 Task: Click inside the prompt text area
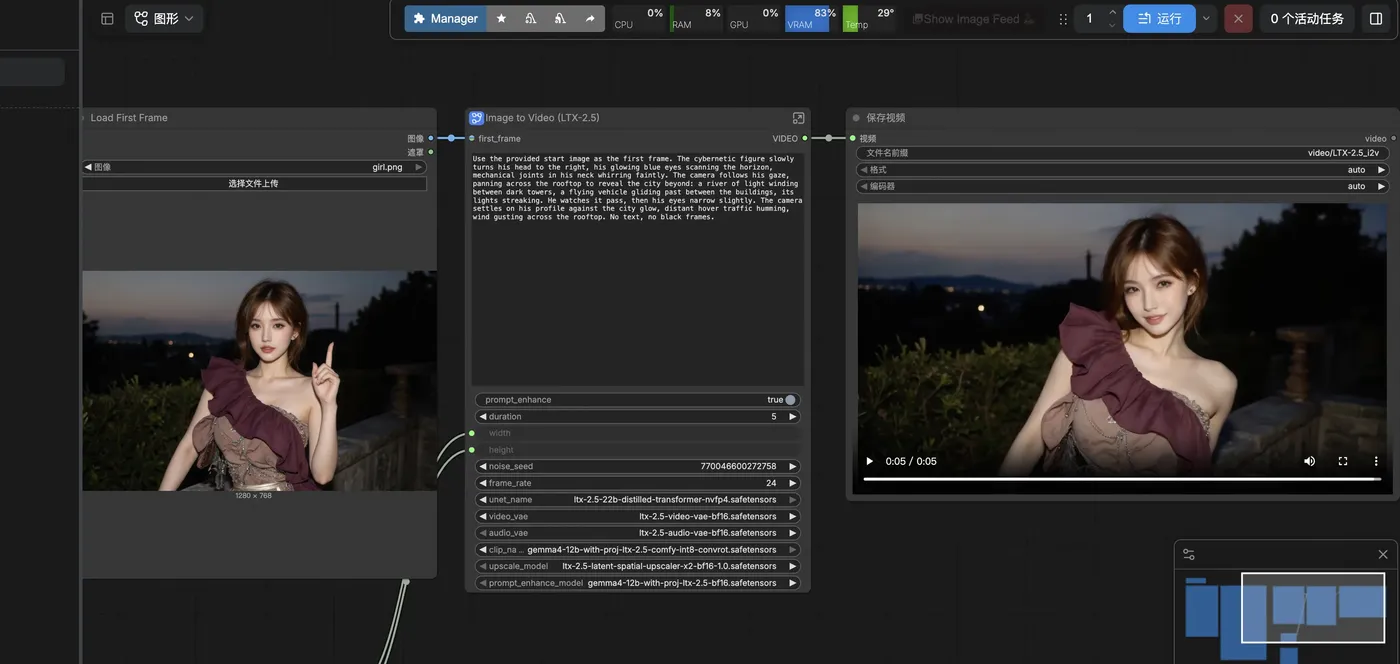[638, 268]
